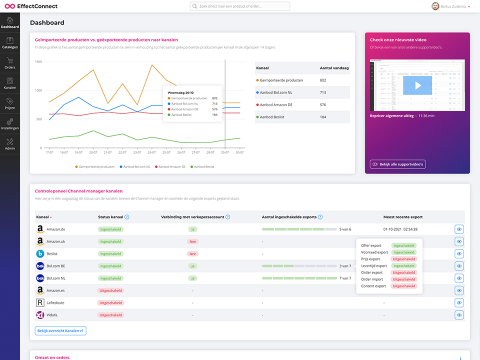Viewport: 480px width, 360px height.
Task: Click the Beslist channel logo
Action: click(x=40, y=254)
